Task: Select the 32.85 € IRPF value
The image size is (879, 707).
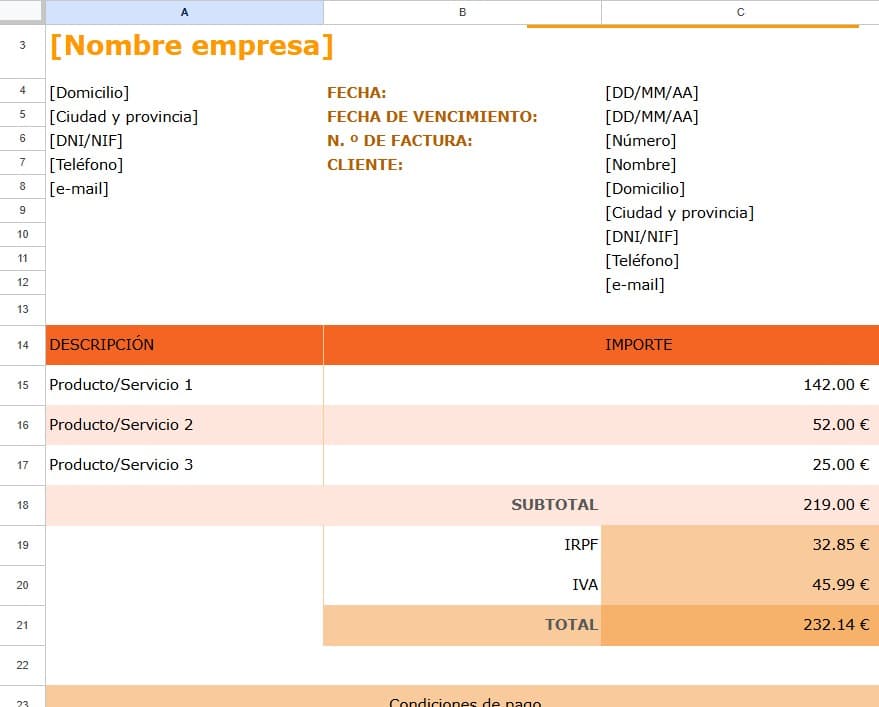Action: (x=740, y=545)
